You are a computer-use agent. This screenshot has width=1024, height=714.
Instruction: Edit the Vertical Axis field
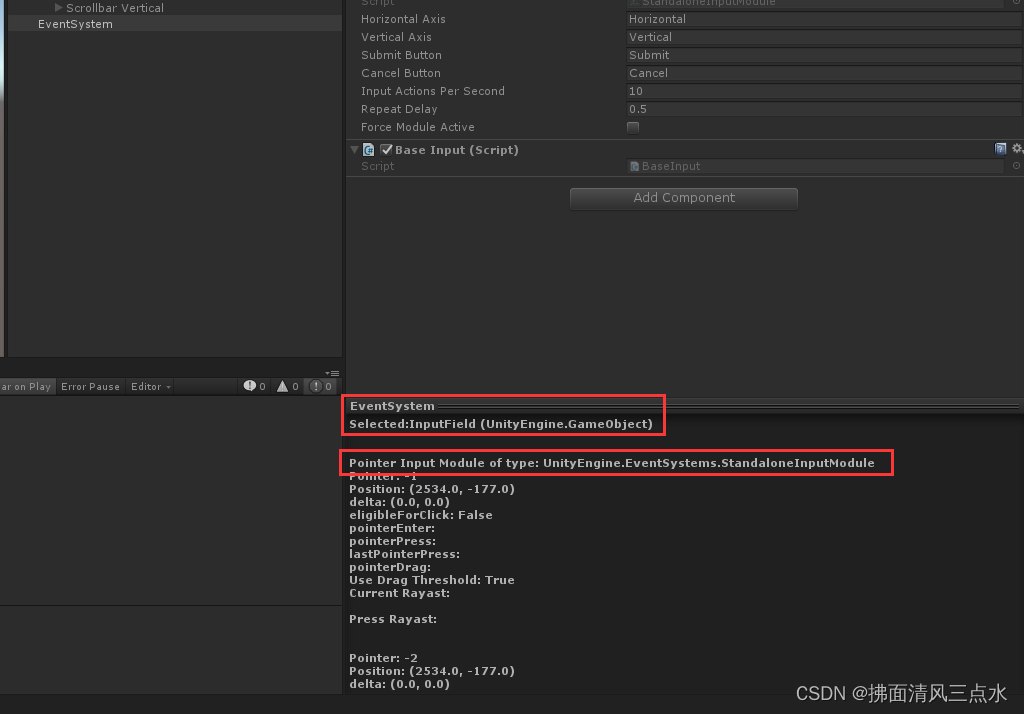pyautogui.click(x=823, y=37)
